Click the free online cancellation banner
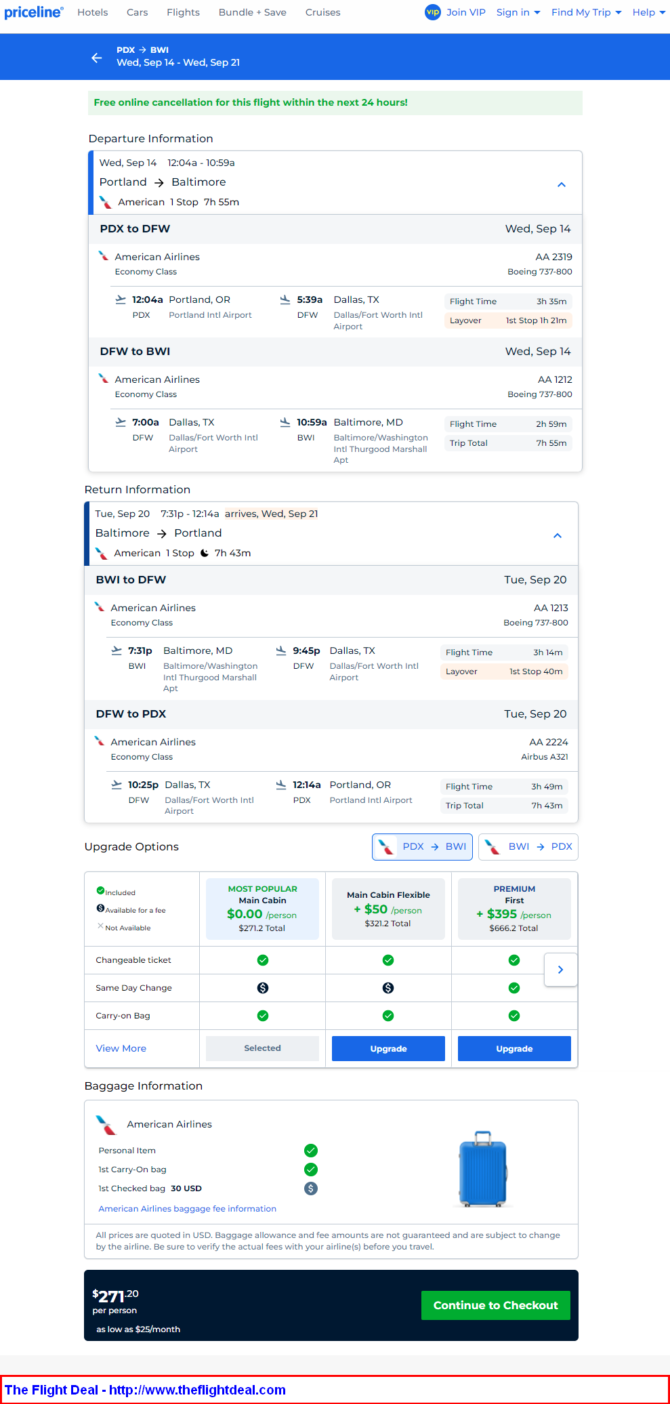 click(x=334, y=102)
